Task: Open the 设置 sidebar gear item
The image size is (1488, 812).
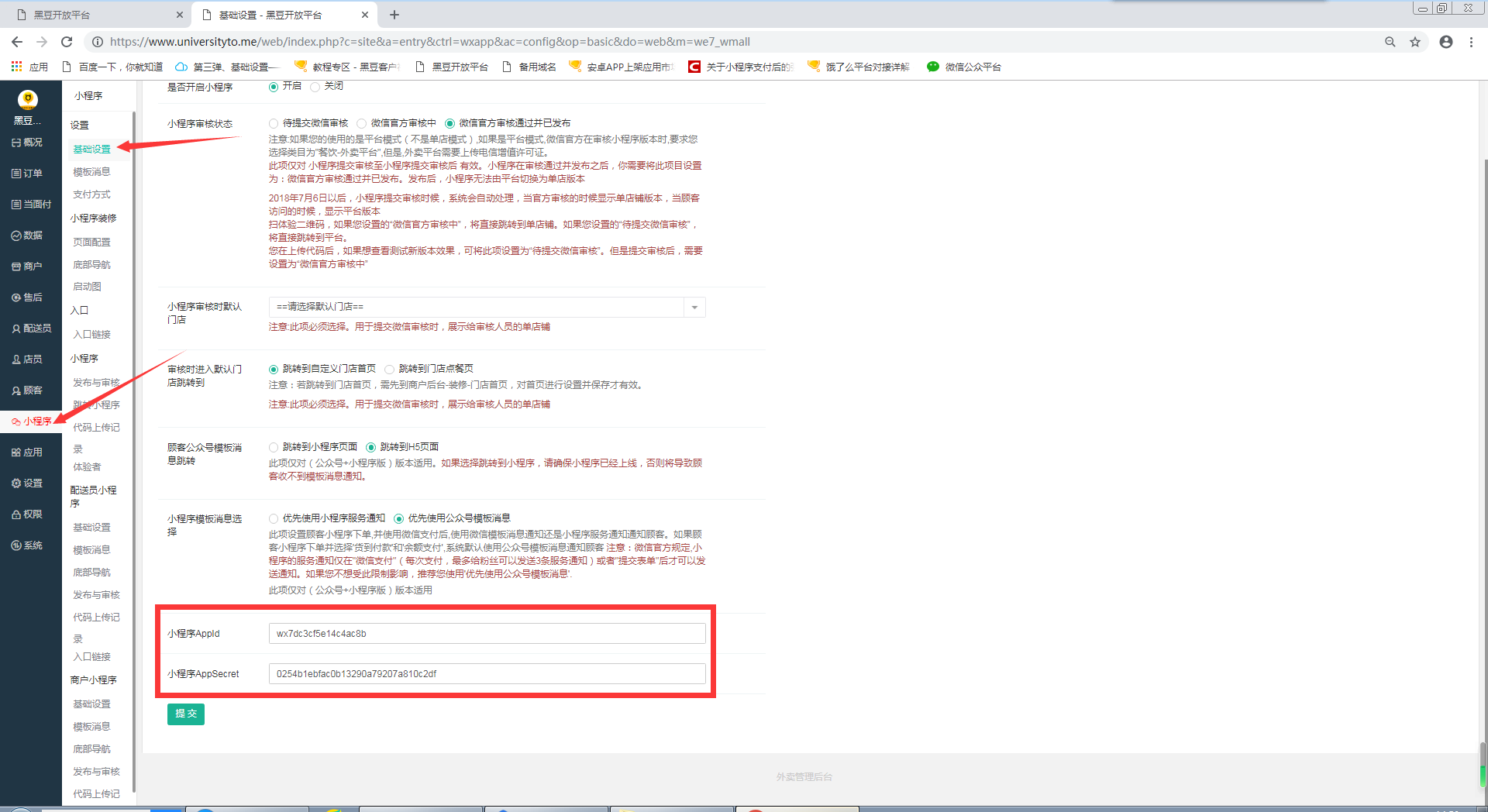Action: (x=28, y=483)
